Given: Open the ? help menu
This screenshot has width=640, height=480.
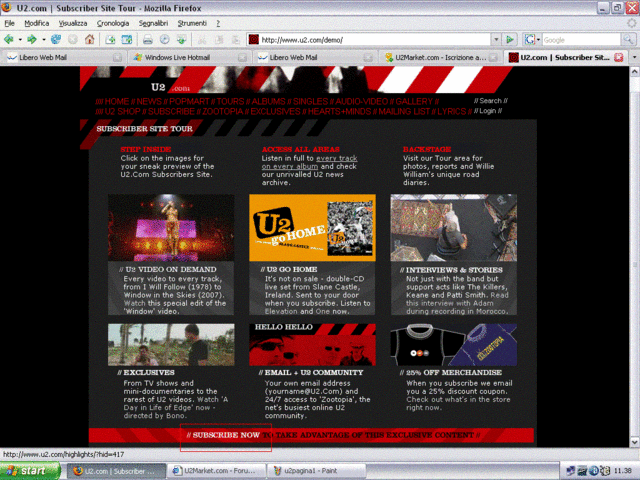Looking at the screenshot, I should click(x=218, y=23).
